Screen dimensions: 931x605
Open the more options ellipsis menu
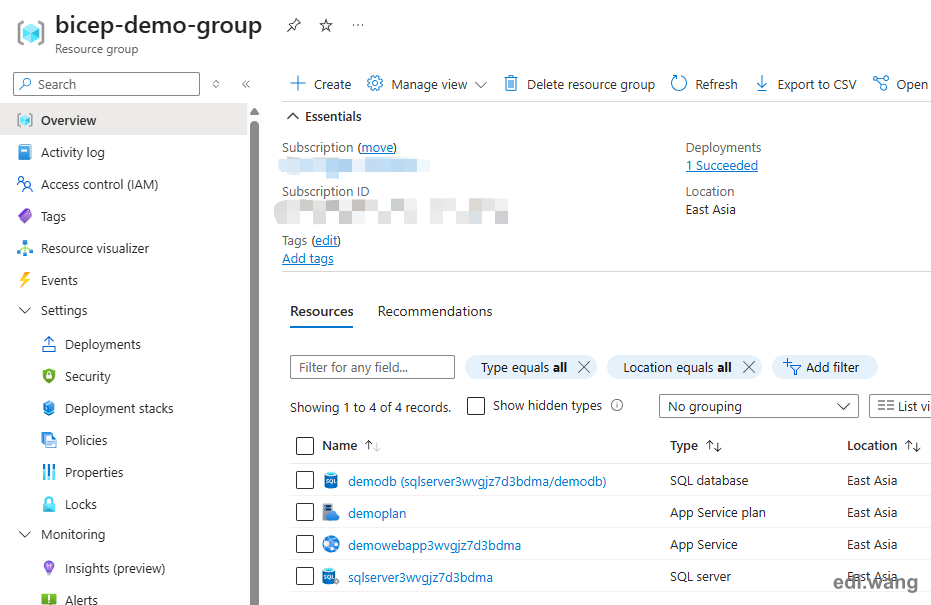point(357,25)
